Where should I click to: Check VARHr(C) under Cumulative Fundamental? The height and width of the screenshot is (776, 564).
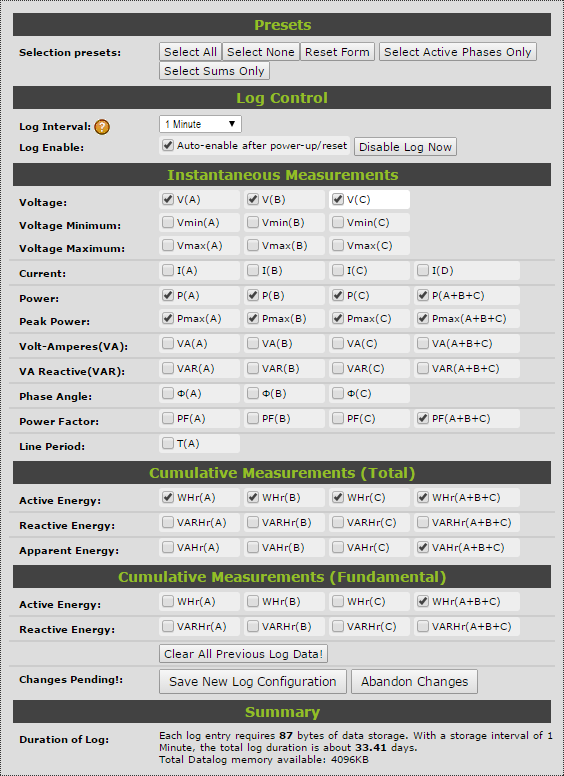(338, 626)
